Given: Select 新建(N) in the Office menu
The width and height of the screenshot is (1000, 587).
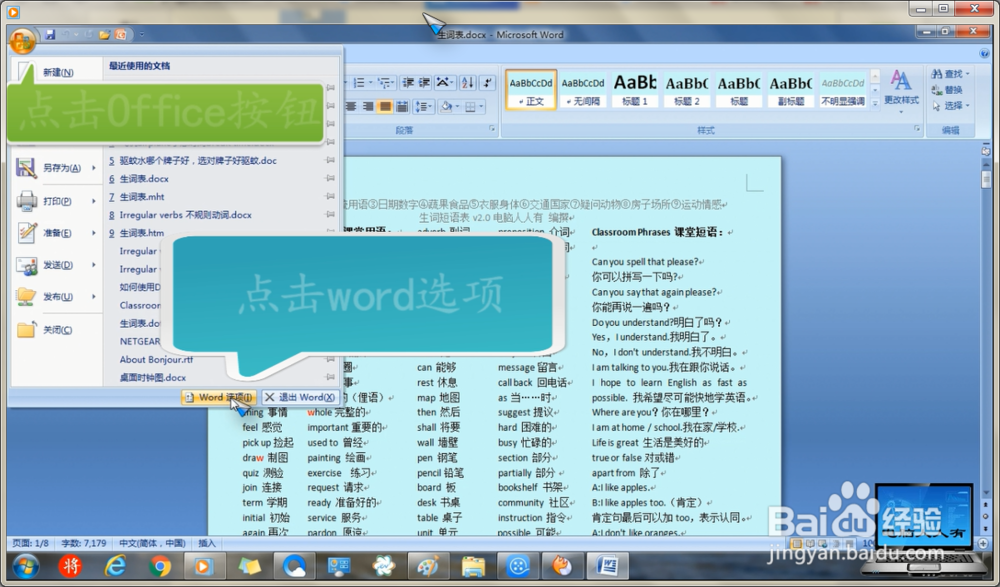Looking at the screenshot, I should pos(56,72).
